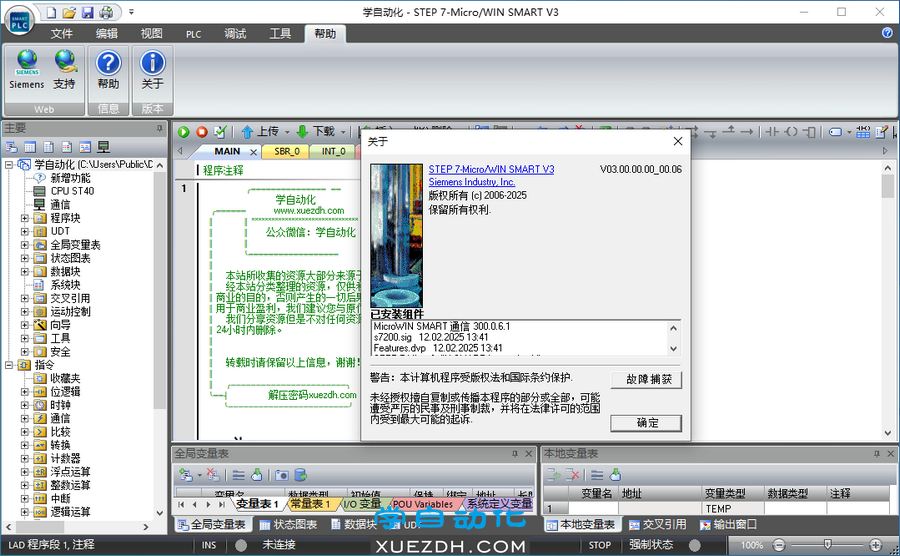900x556 pixels.
Task: Open the STEP 7-Micro/WIN SMART V3 link
Action: pyautogui.click(x=491, y=169)
